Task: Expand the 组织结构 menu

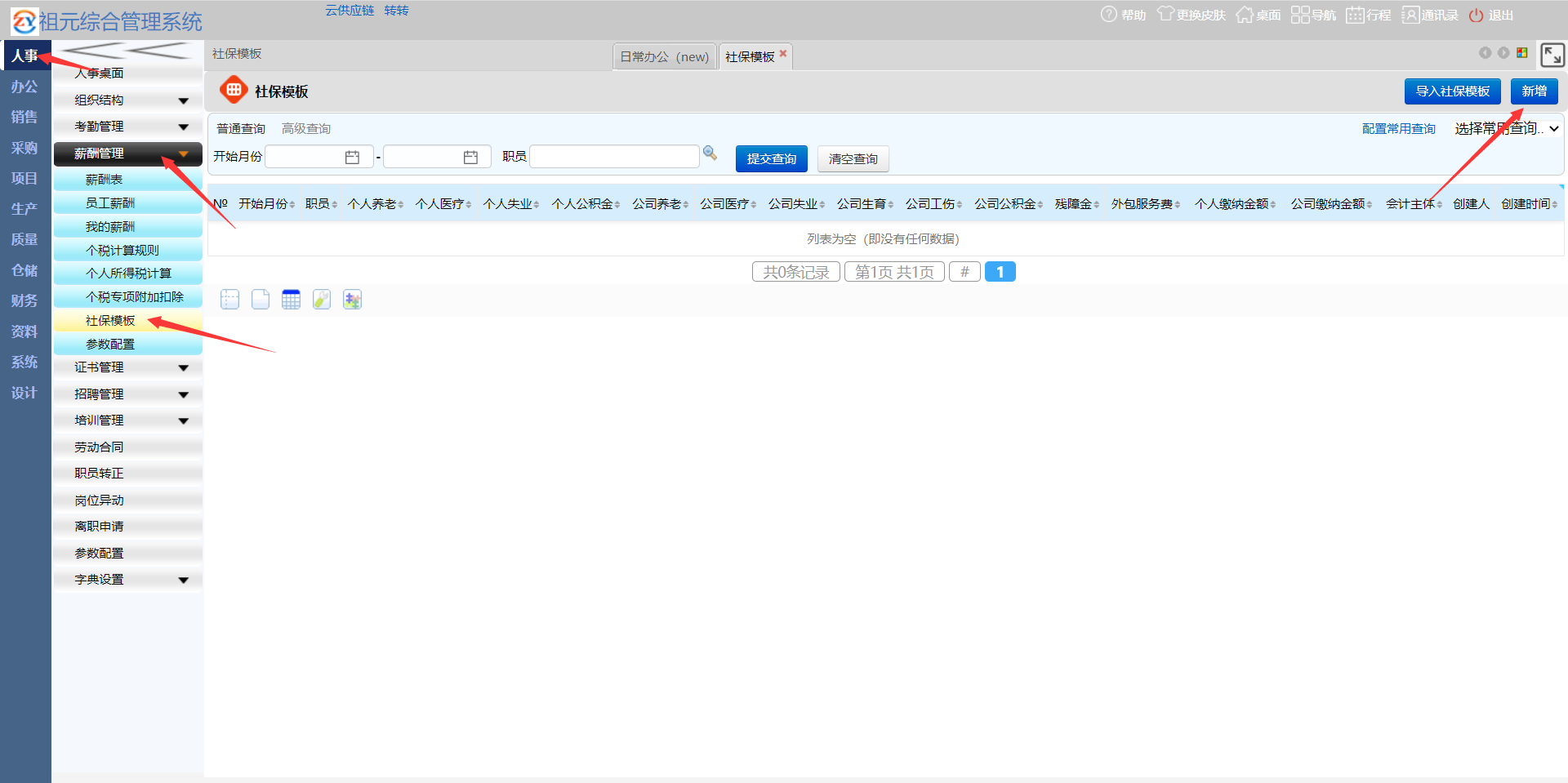Action: click(x=128, y=100)
